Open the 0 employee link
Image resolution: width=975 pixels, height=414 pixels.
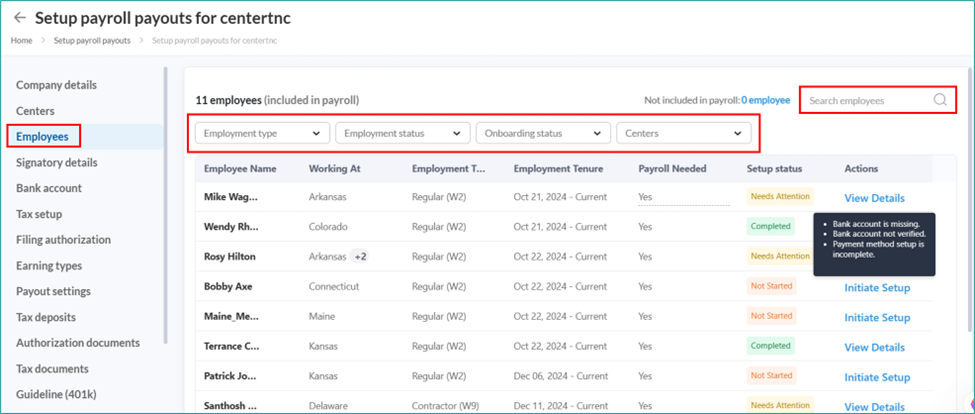765,100
